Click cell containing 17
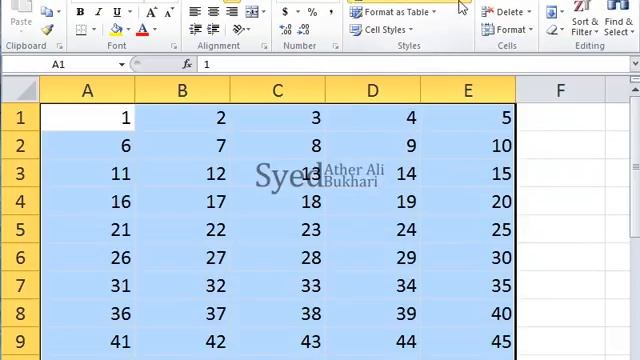The image size is (640, 360). pyautogui.click(x=182, y=202)
